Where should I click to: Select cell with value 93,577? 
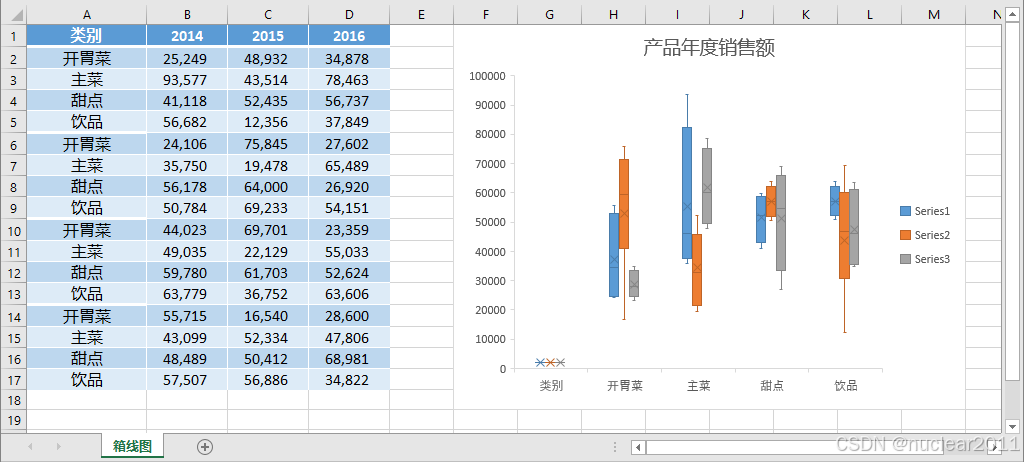187,80
